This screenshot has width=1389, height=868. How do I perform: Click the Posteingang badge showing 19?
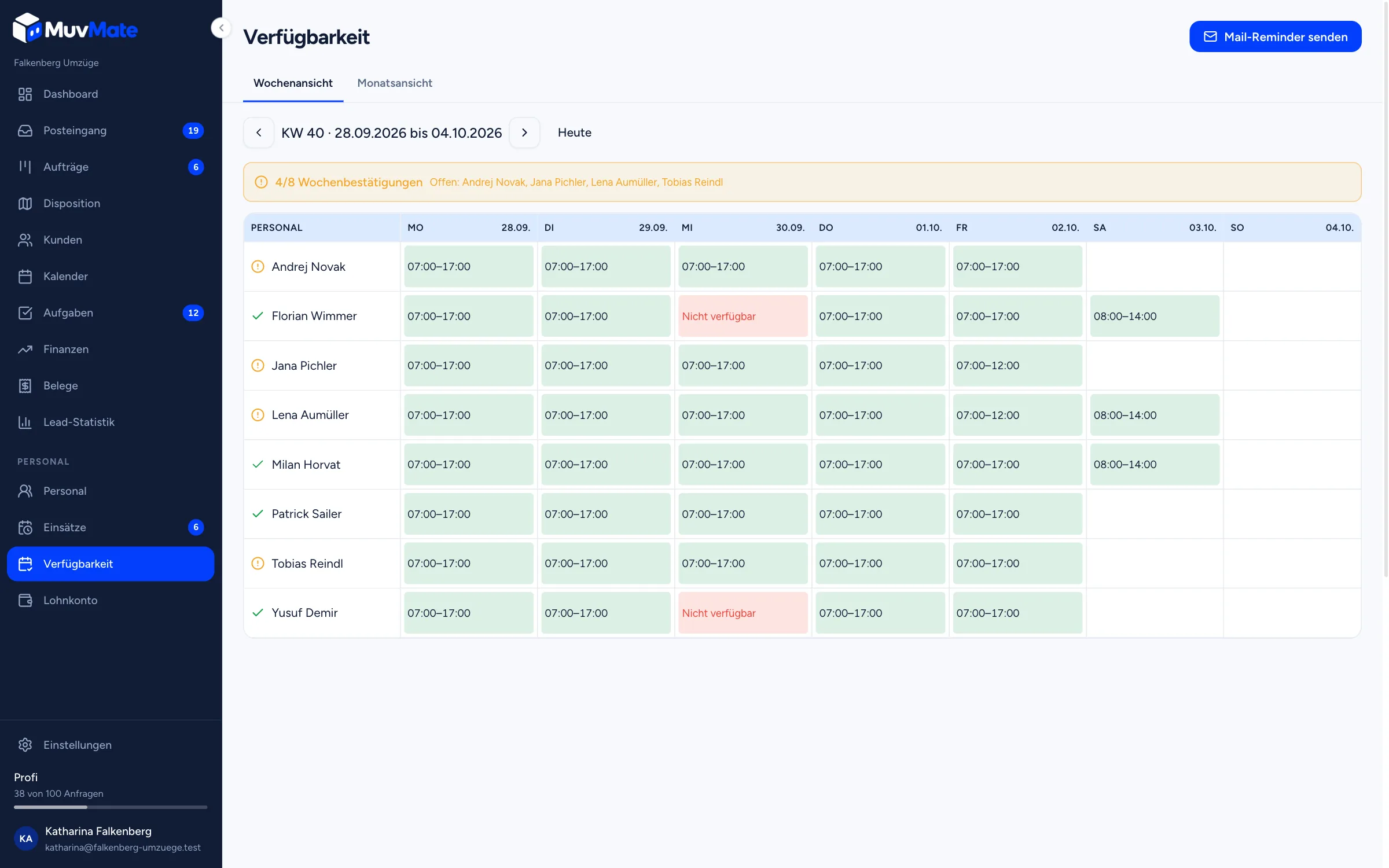tap(193, 130)
